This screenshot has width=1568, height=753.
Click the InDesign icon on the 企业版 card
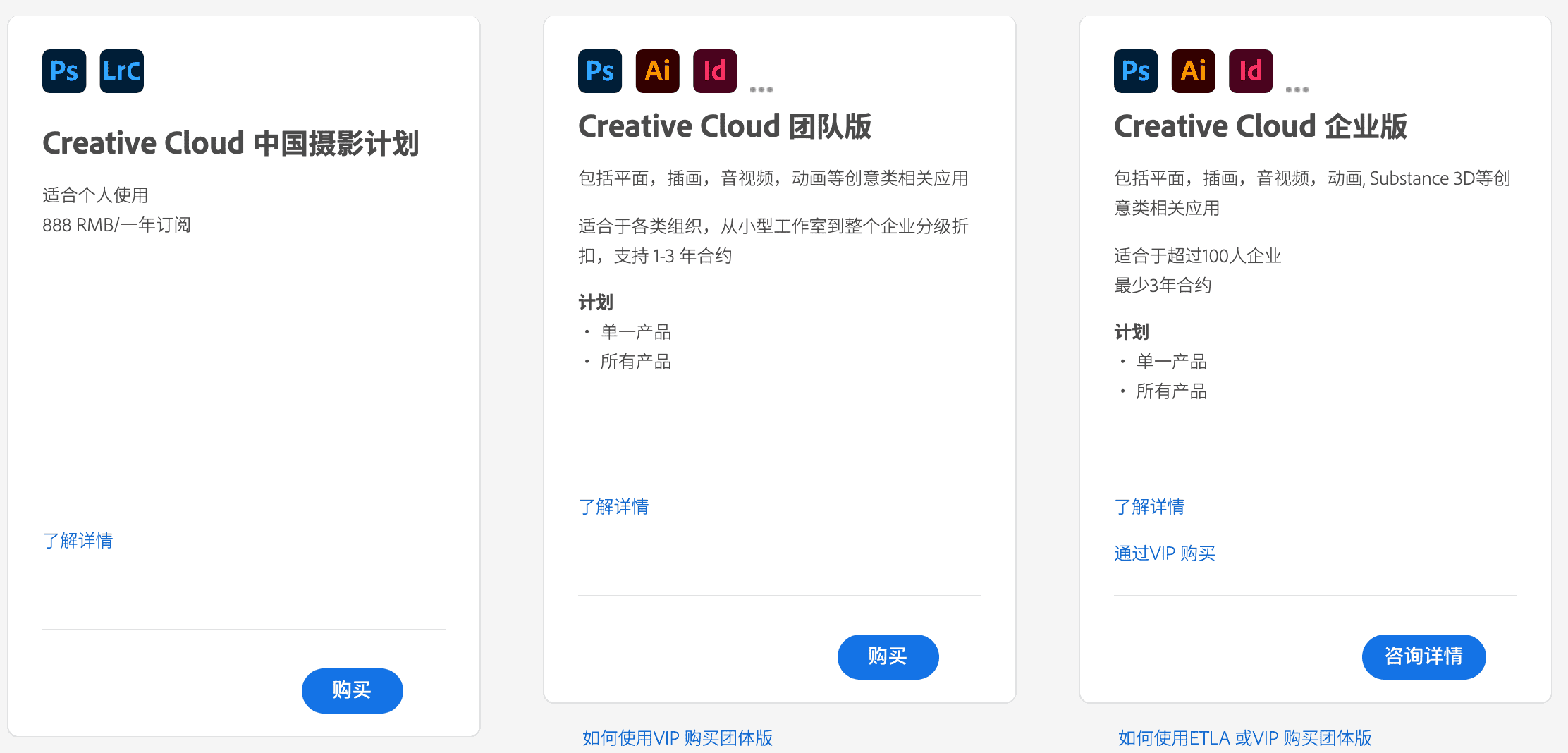click(x=1249, y=71)
